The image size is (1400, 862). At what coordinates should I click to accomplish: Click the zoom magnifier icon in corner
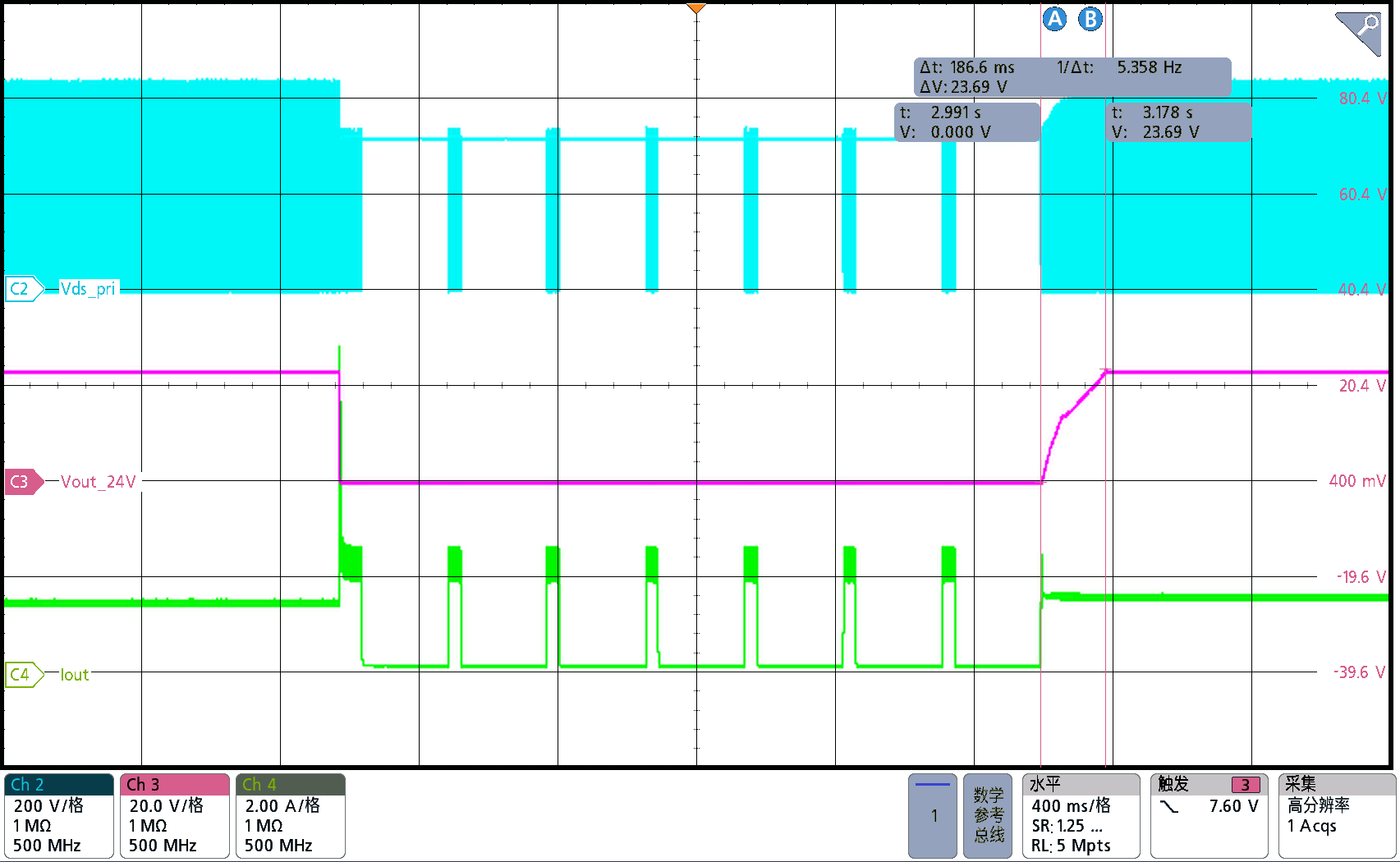1358,33
